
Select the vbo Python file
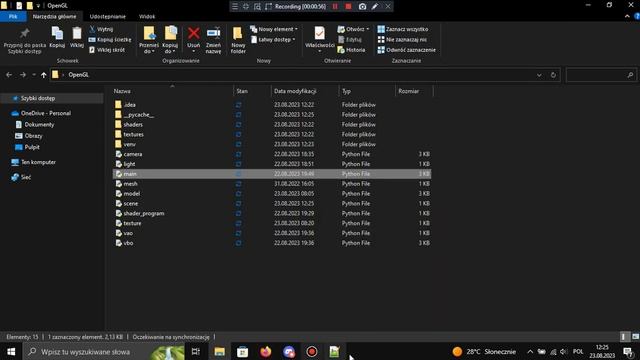coord(272,243)
